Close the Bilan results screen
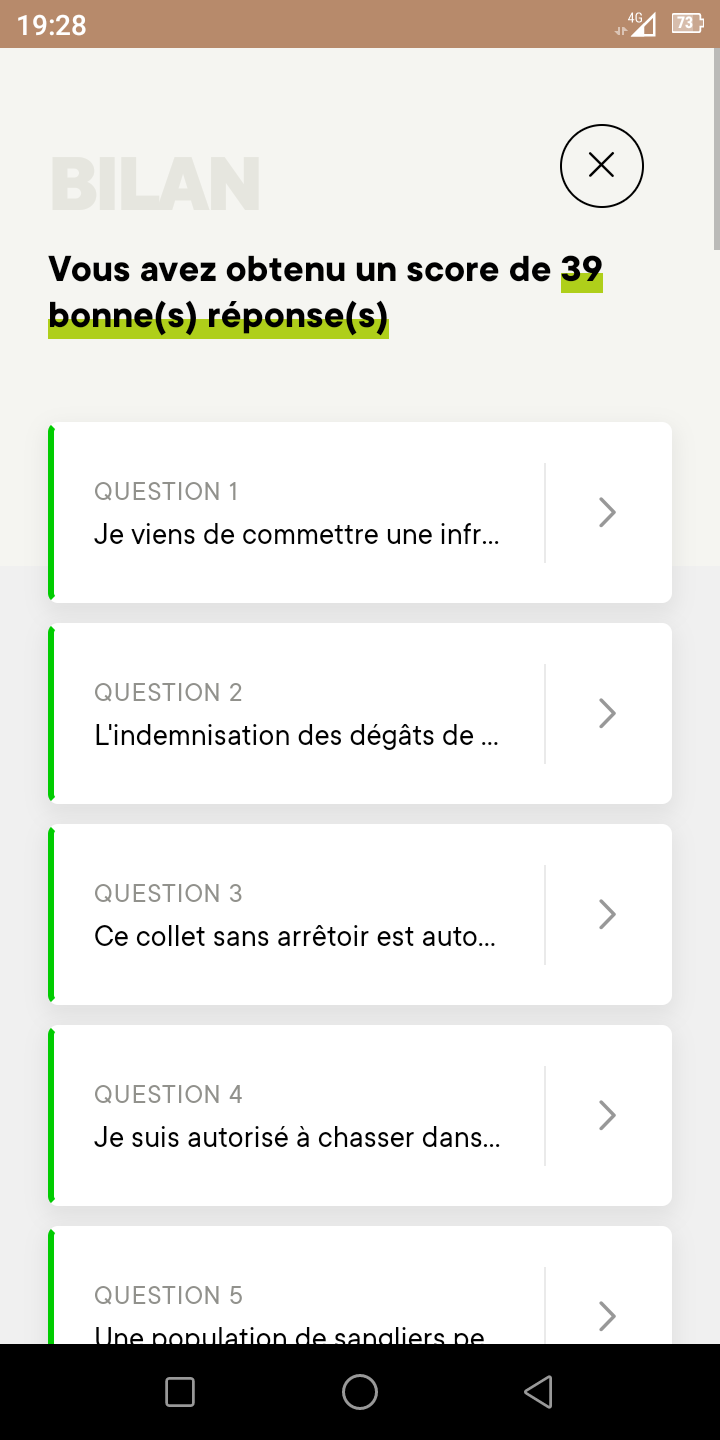 (x=601, y=166)
